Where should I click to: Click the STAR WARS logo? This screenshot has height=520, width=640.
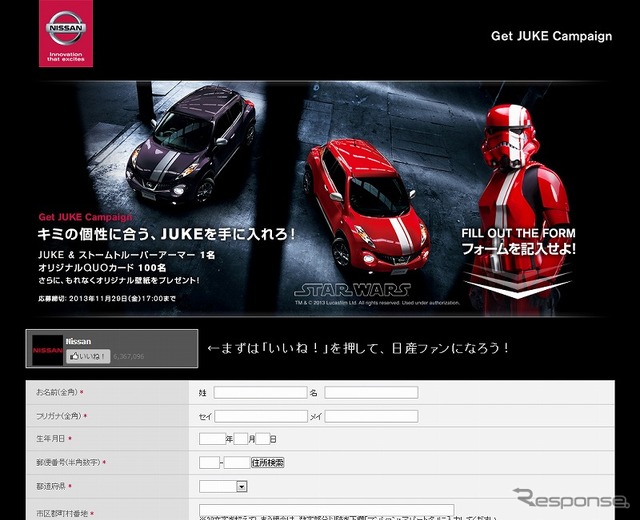353,289
